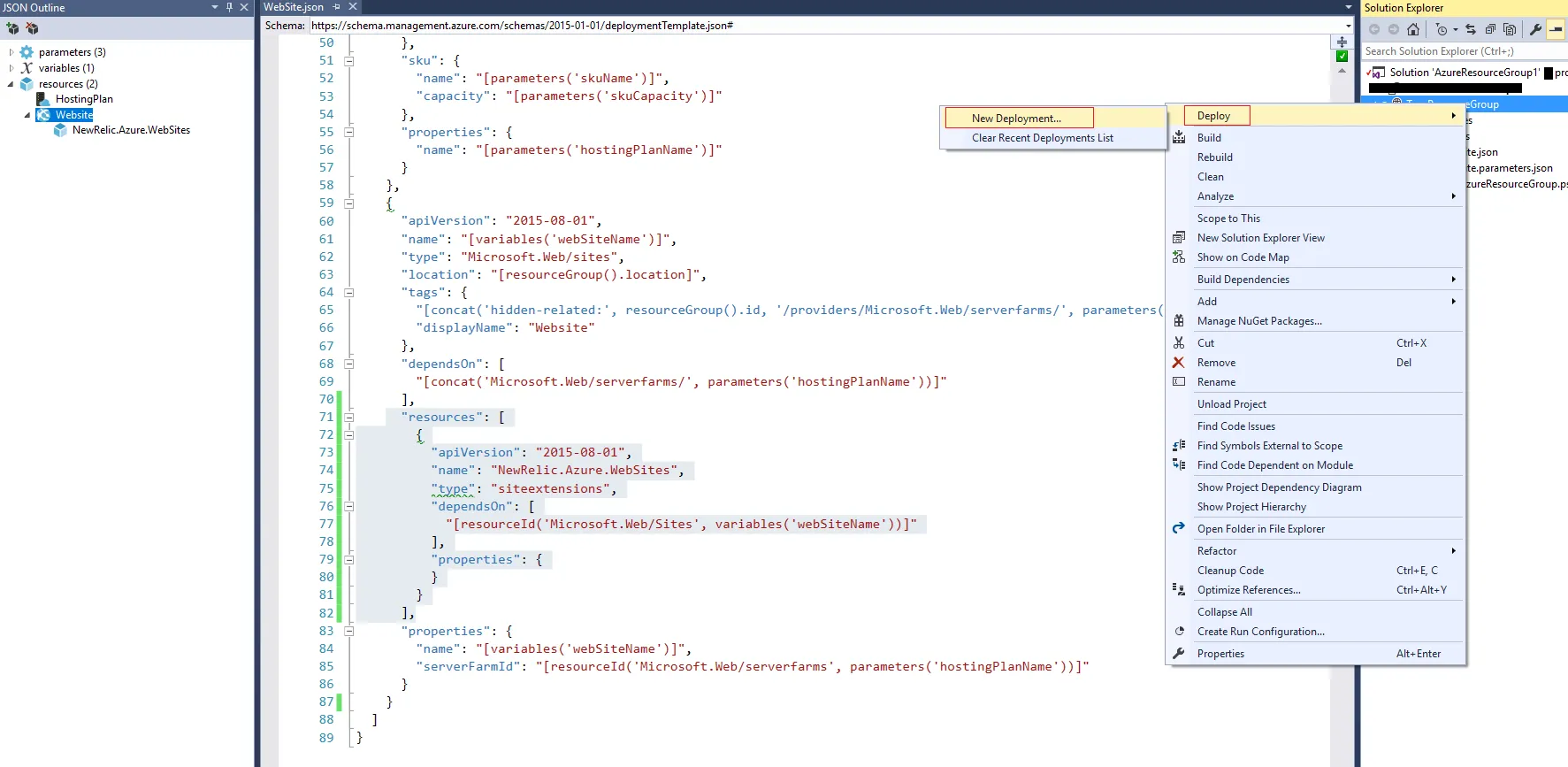Switch to the WebSite.json tab
This screenshot has width=1568, height=767.
[294, 7]
